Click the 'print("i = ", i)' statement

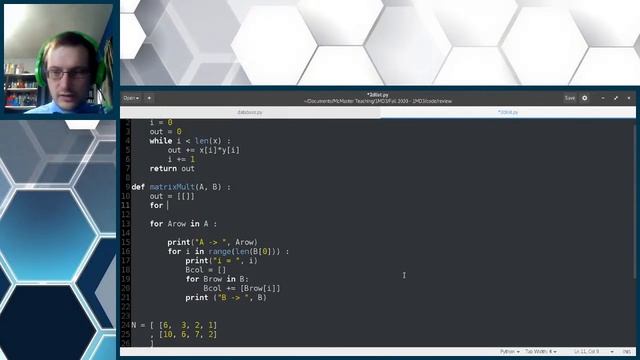click(221, 260)
